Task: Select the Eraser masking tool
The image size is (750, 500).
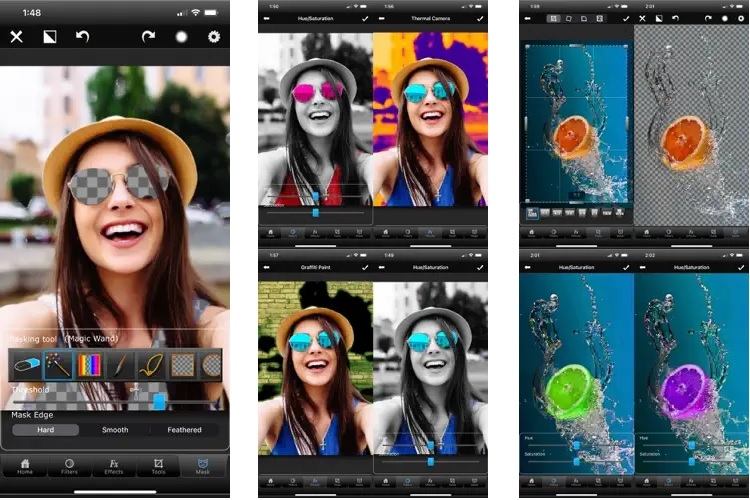Action: pos(27,365)
